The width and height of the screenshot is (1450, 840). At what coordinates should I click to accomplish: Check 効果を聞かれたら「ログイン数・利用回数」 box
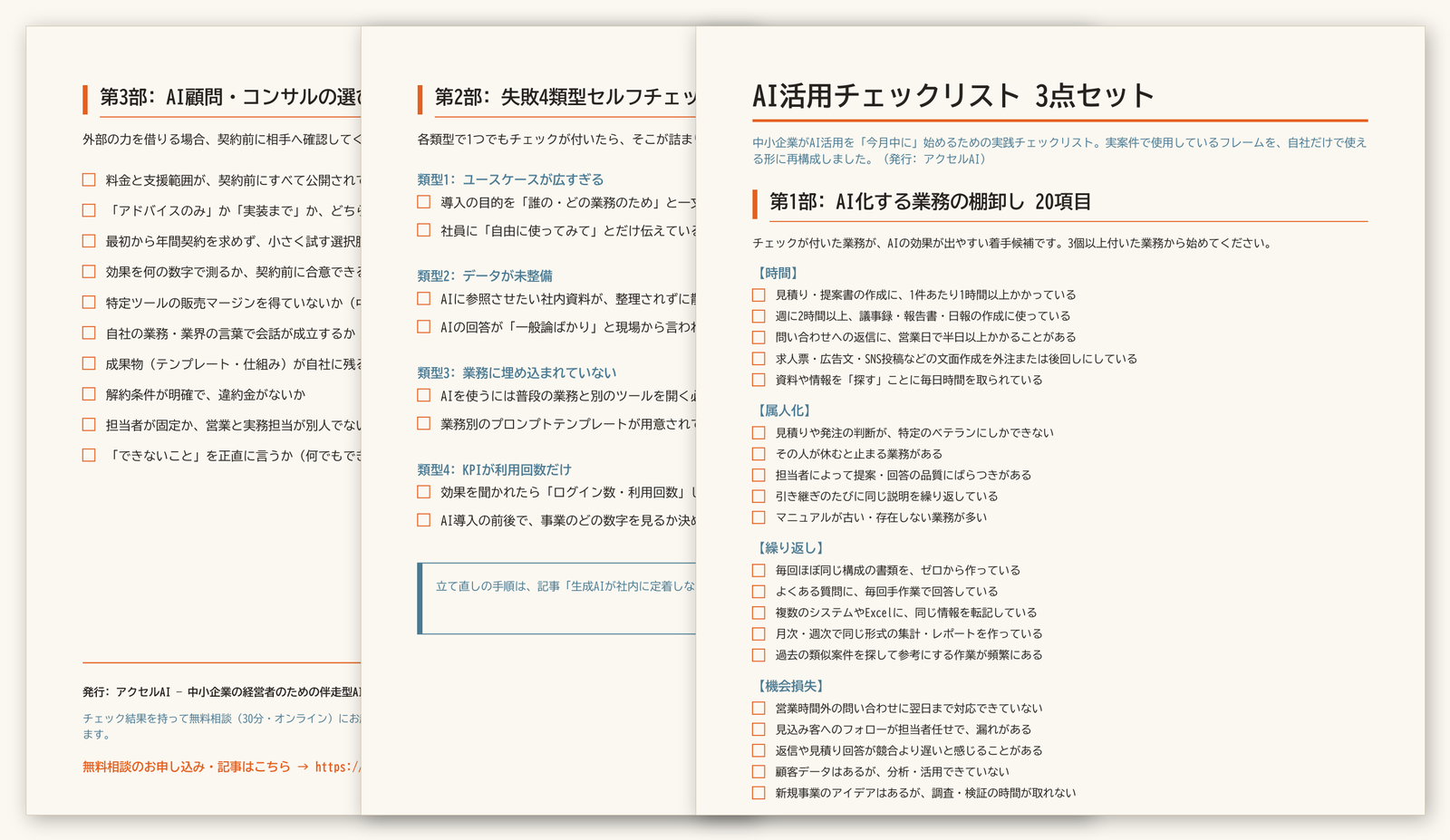tap(423, 492)
